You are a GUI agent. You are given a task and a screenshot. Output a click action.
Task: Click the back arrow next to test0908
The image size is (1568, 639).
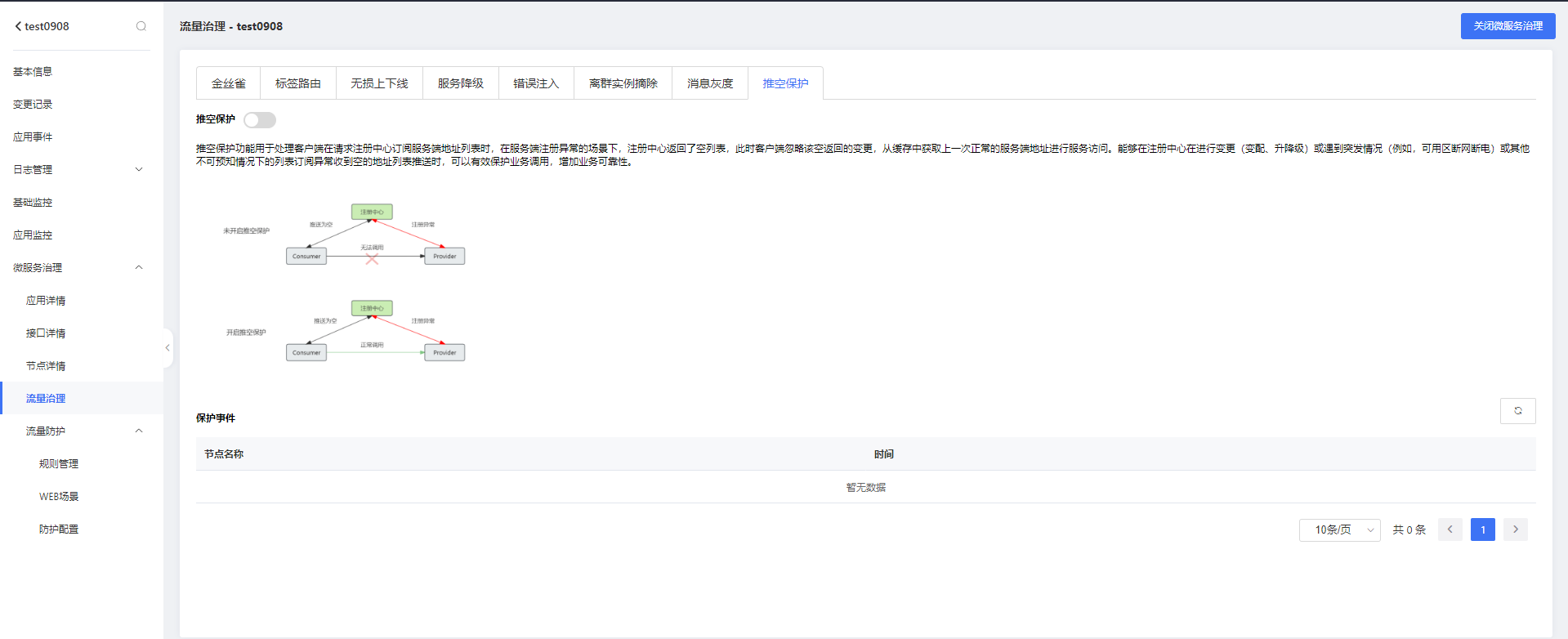pyautogui.click(x=18, y=26)
